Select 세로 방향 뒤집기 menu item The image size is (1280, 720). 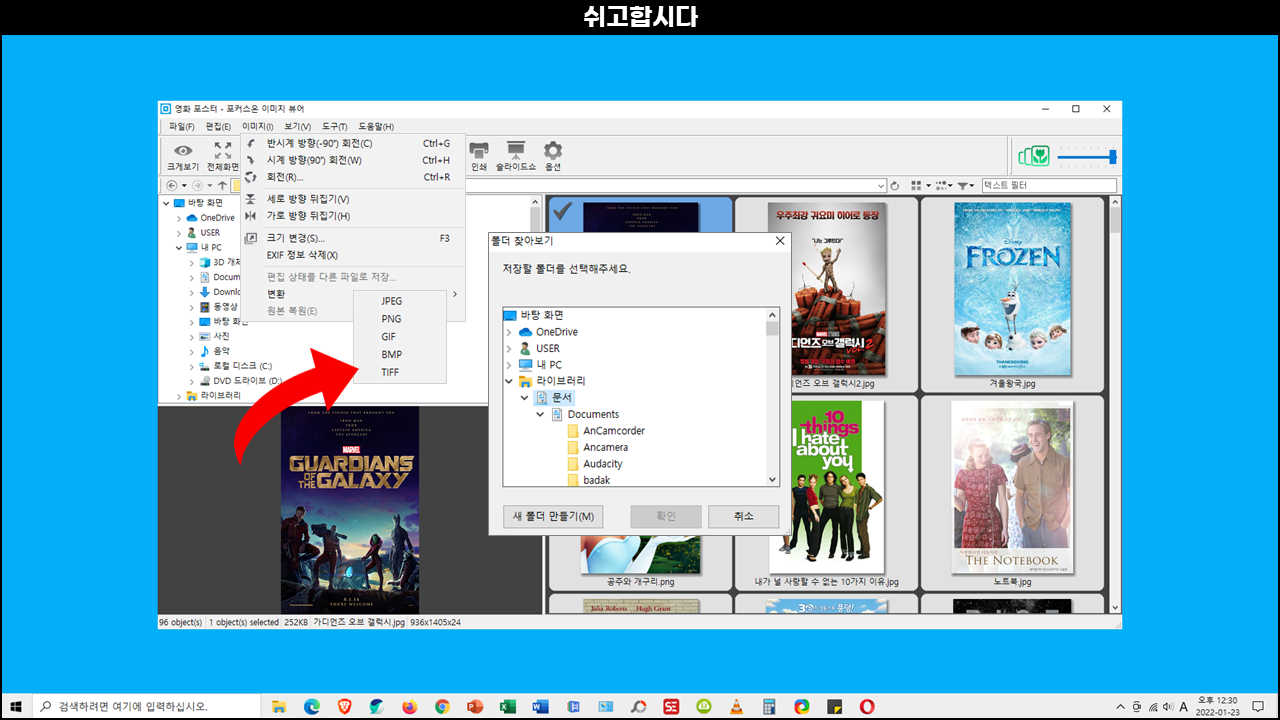click(353, 199)
